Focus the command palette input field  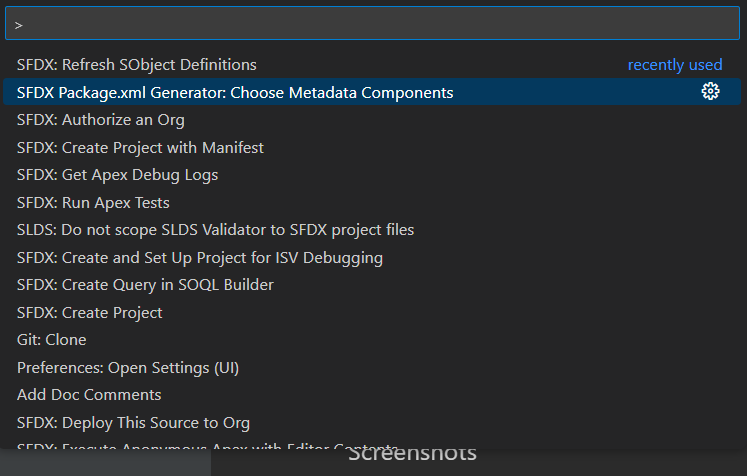372,23
